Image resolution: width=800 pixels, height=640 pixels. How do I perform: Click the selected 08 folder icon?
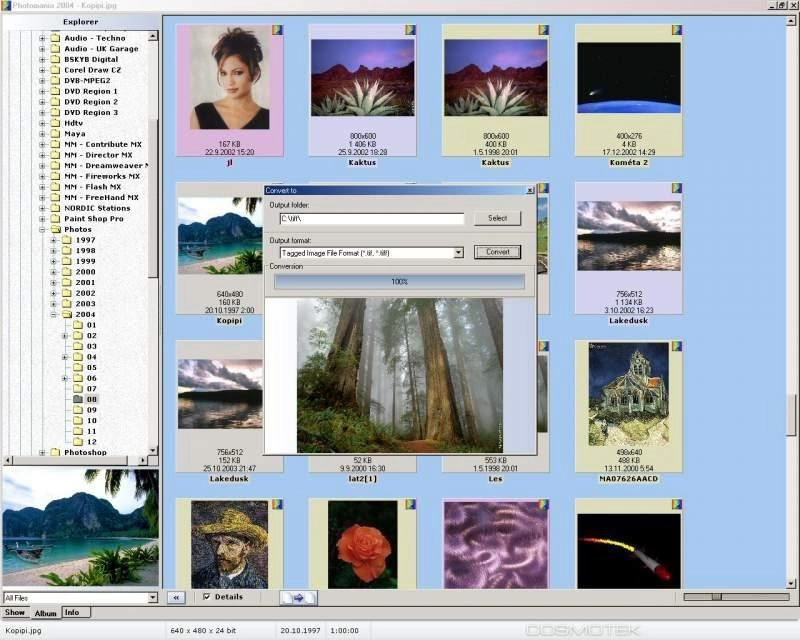pos(78,399)
